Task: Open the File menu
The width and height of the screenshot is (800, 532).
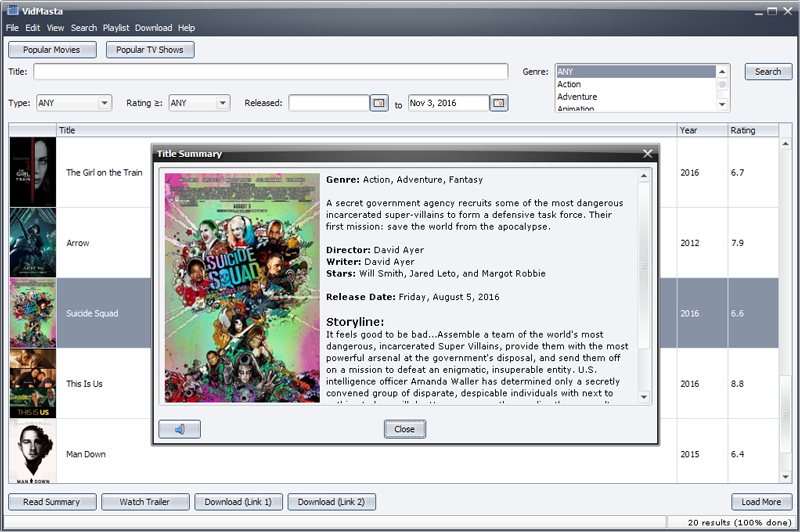Action: pyautogui.click(x=12, y=28)
